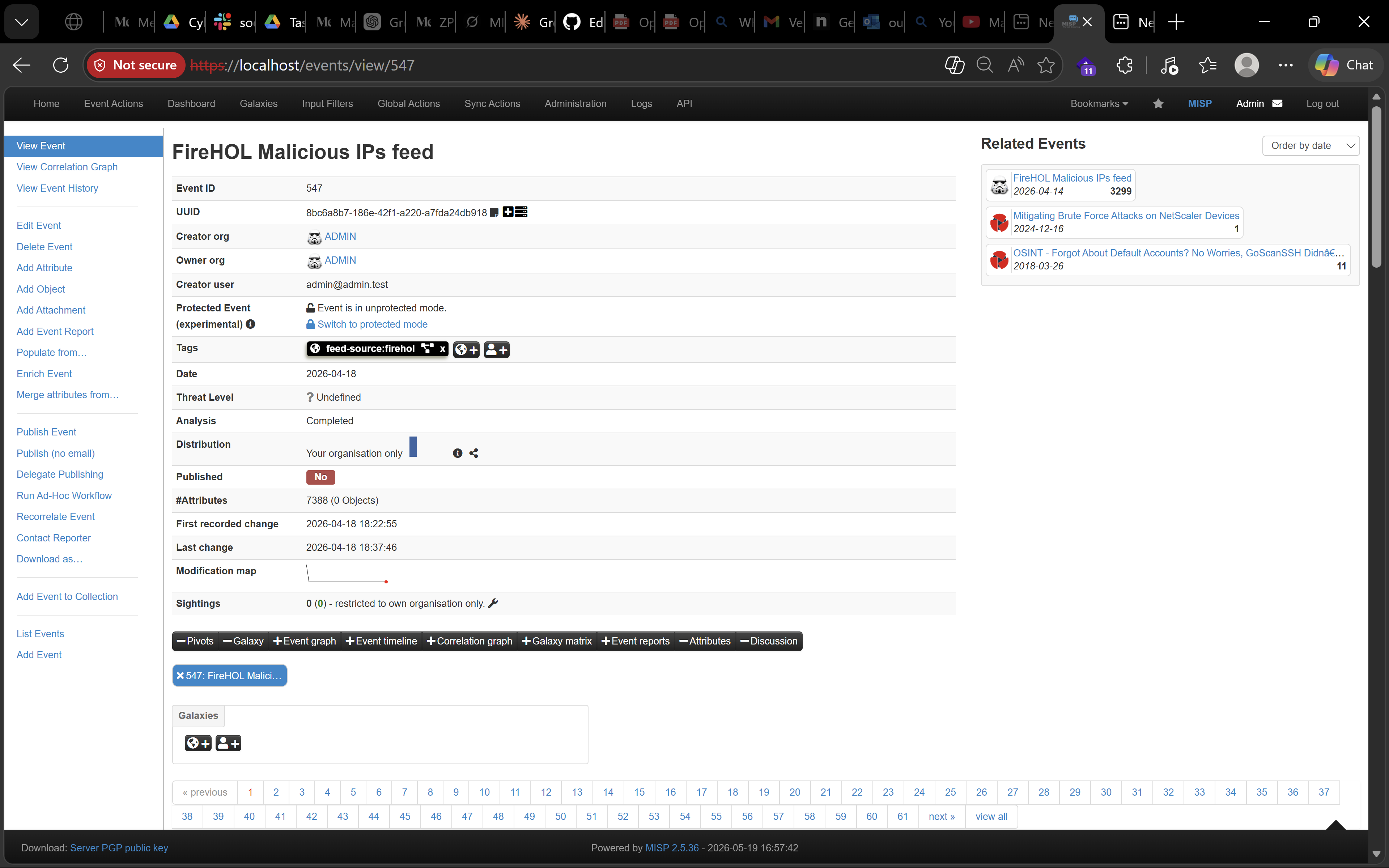Click the plus-square icon next to the UUID
The height and width of the screenshot is (868, 1389).
click(x=508, y=212)
